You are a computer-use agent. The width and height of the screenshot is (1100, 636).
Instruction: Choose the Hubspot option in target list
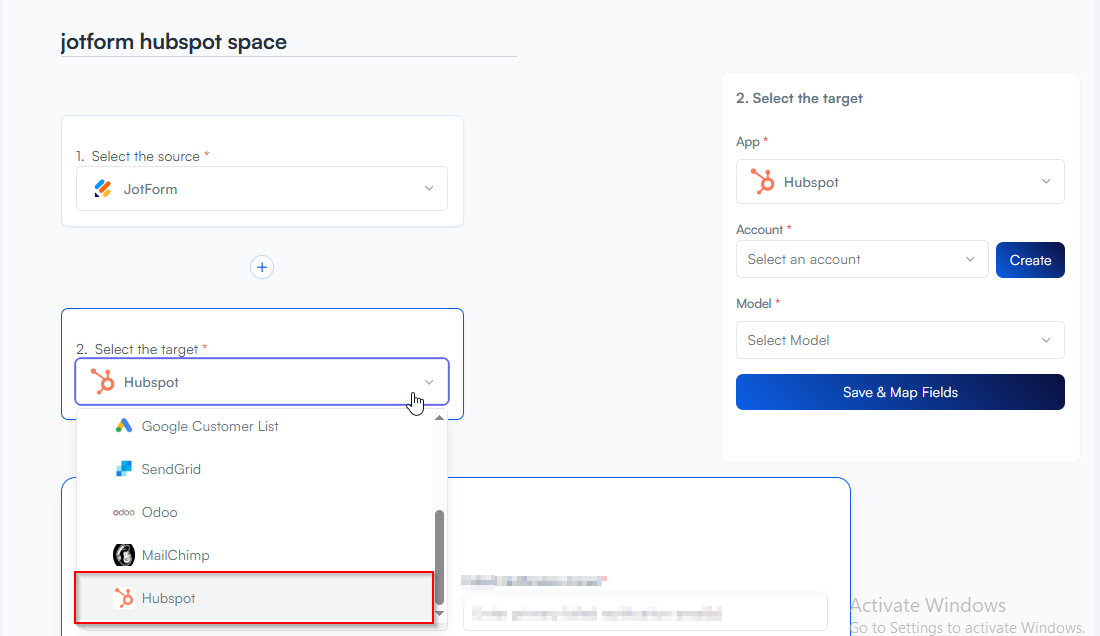click(x=168, y=598)
